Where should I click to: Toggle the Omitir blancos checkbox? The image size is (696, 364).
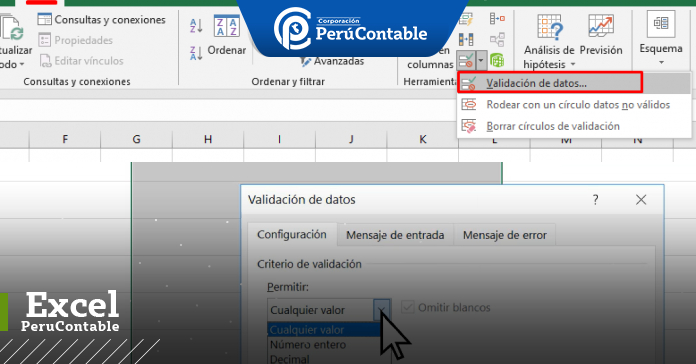point(407,307)
